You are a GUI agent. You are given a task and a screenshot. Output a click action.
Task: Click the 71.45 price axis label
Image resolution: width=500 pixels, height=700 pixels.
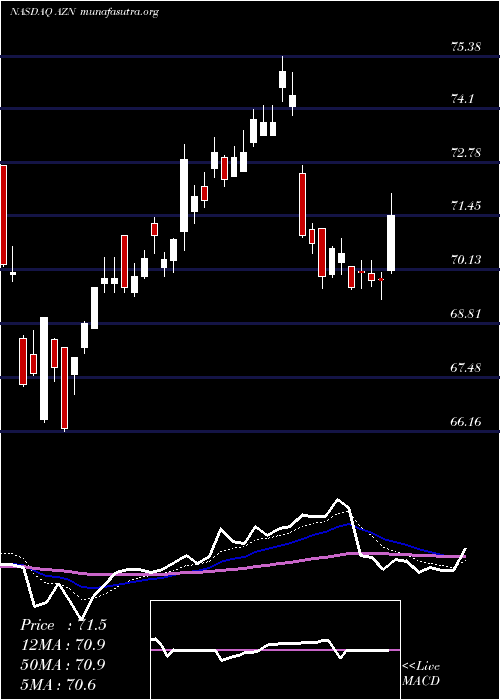466,206
